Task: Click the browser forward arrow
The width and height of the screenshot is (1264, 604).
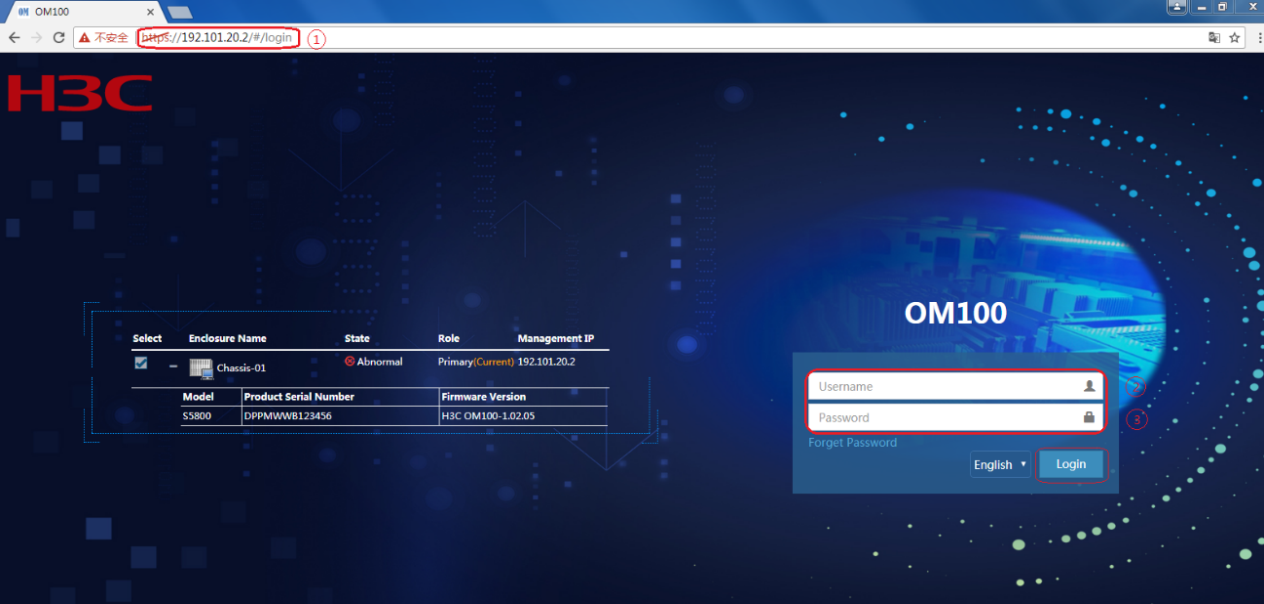Action: pyautogui.click(x=37, y=37)
